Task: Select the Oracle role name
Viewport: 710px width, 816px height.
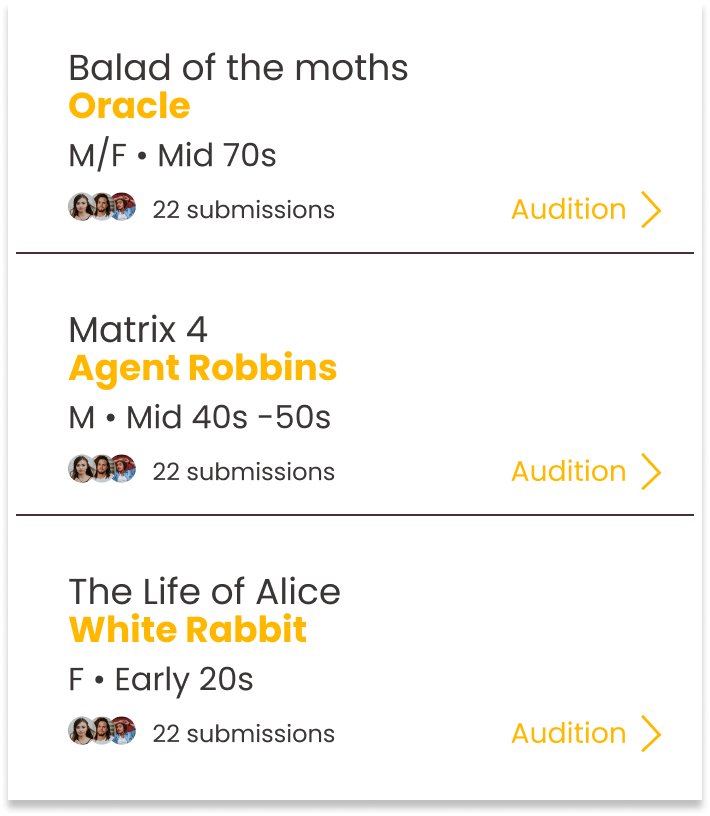Action: [129, 106]
